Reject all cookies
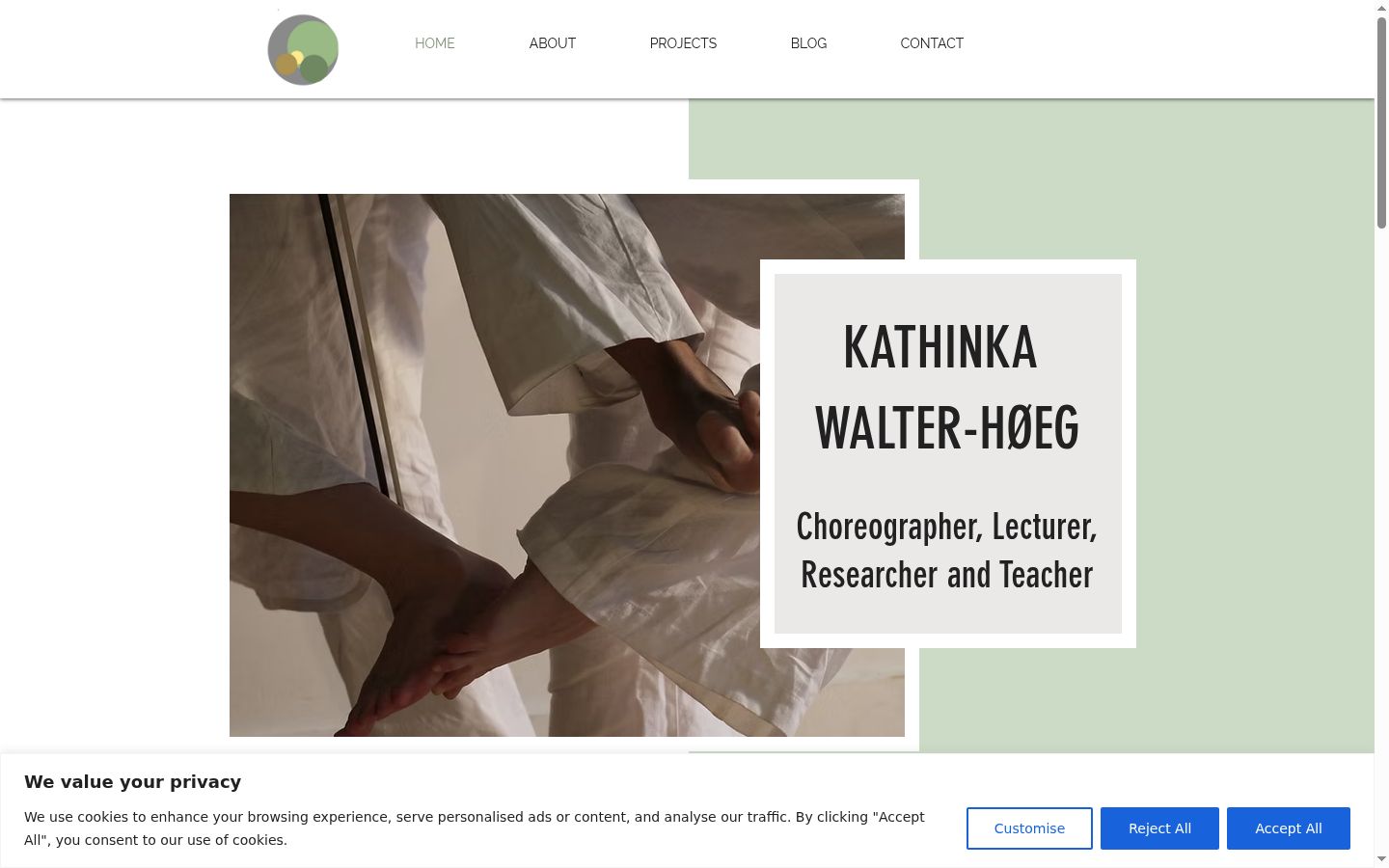Screen dimensions: 1389x868 [x=1159, y=828]
